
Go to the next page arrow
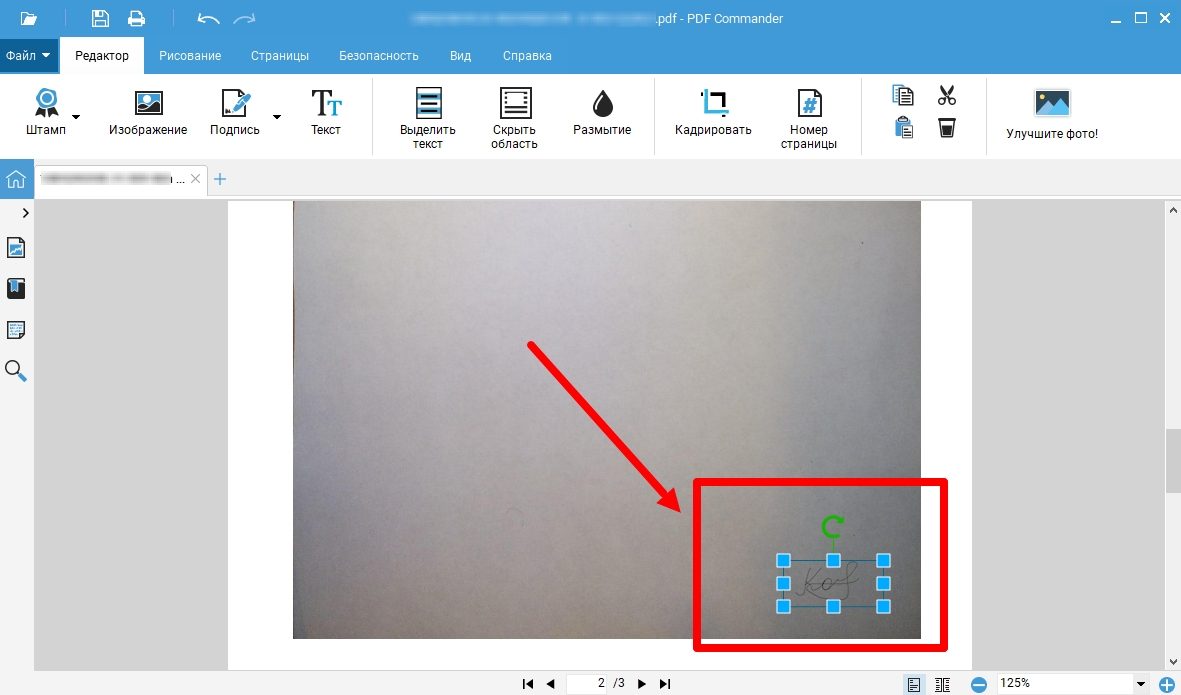click(x=642, y=684)
